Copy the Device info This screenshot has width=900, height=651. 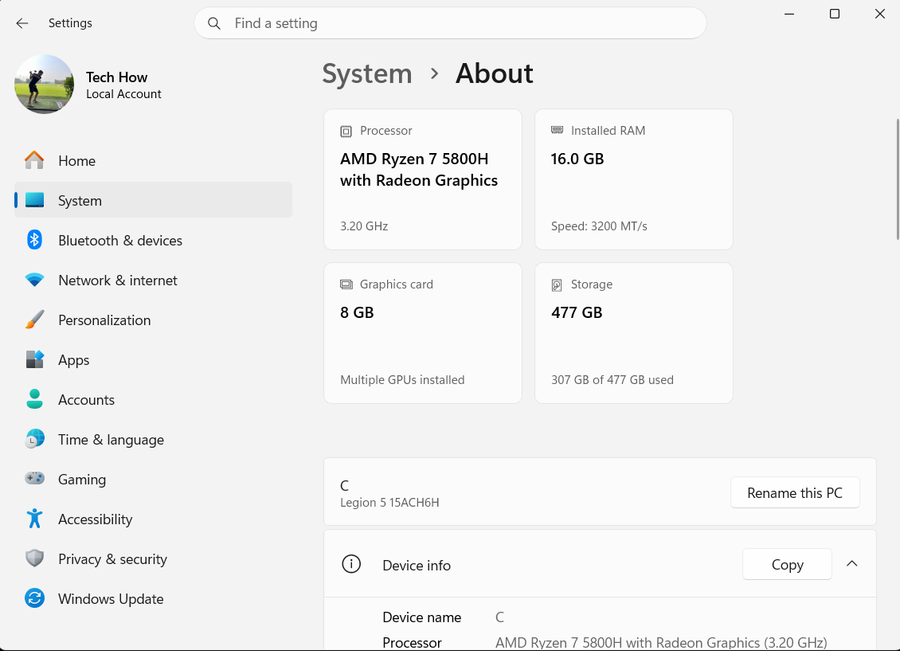(787, 564)
